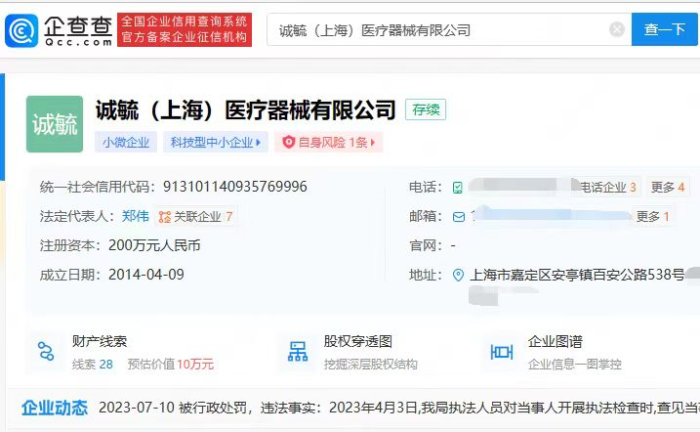Click the Qcc 企查查 logo icon
The image size is (700, 432).
click(21, 30)
